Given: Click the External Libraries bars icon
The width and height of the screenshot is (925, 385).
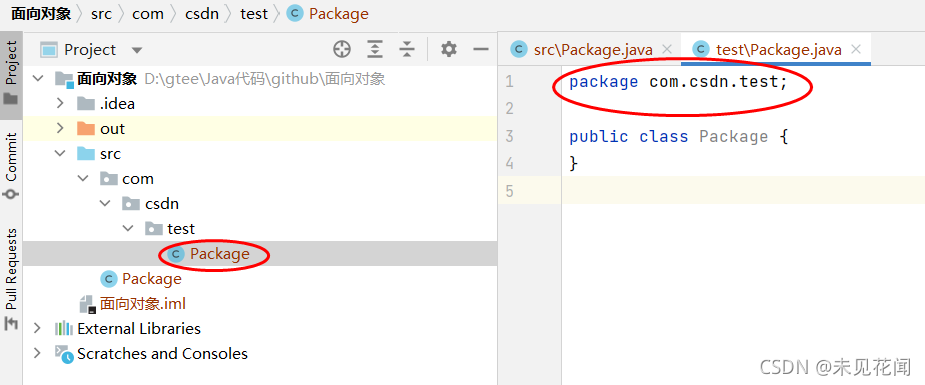Looking at the screenshot, I should pyautogui.click(x=63, y=328).
